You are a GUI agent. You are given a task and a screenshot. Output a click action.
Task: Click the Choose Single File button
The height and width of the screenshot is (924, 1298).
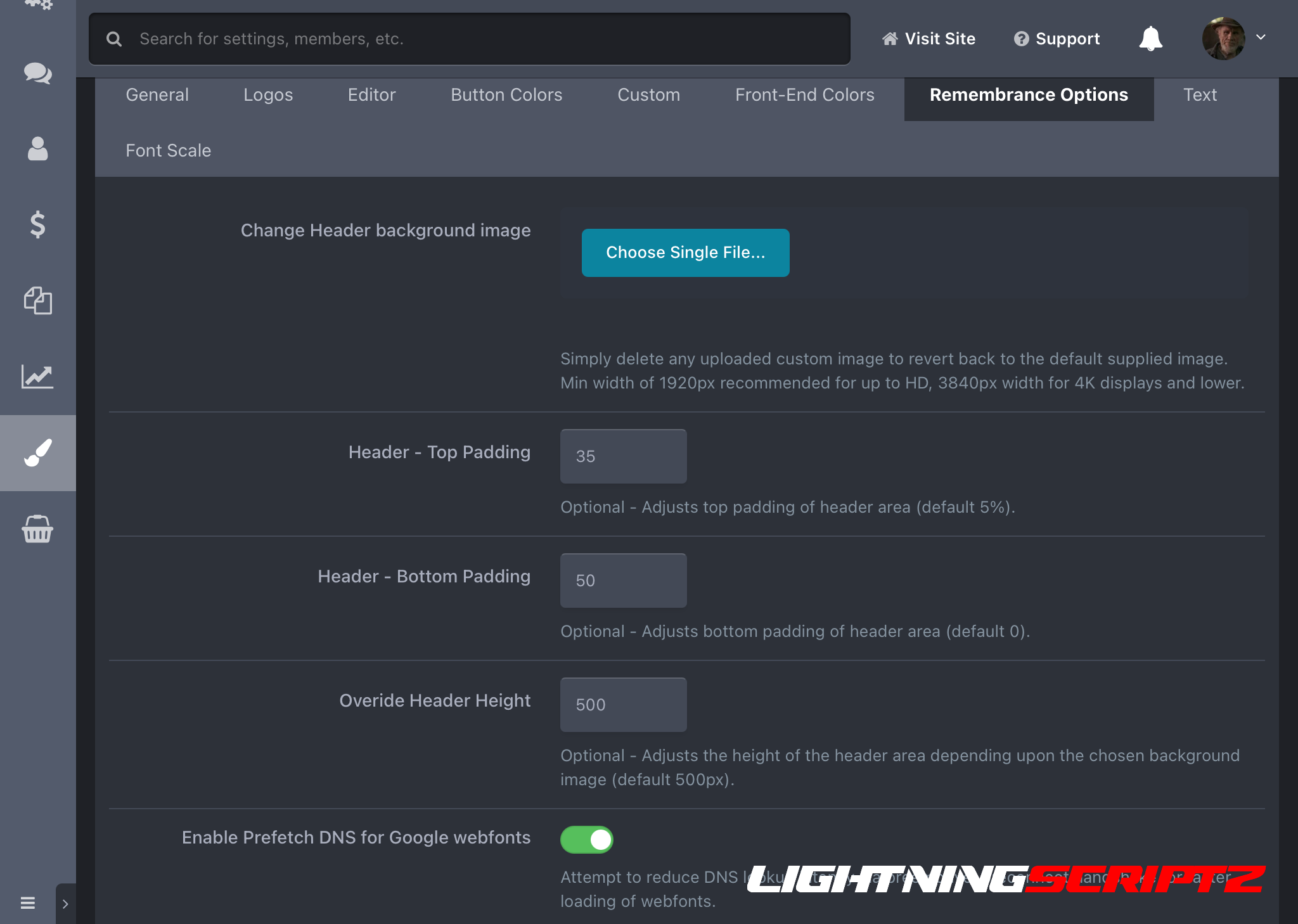pos(685,253)
